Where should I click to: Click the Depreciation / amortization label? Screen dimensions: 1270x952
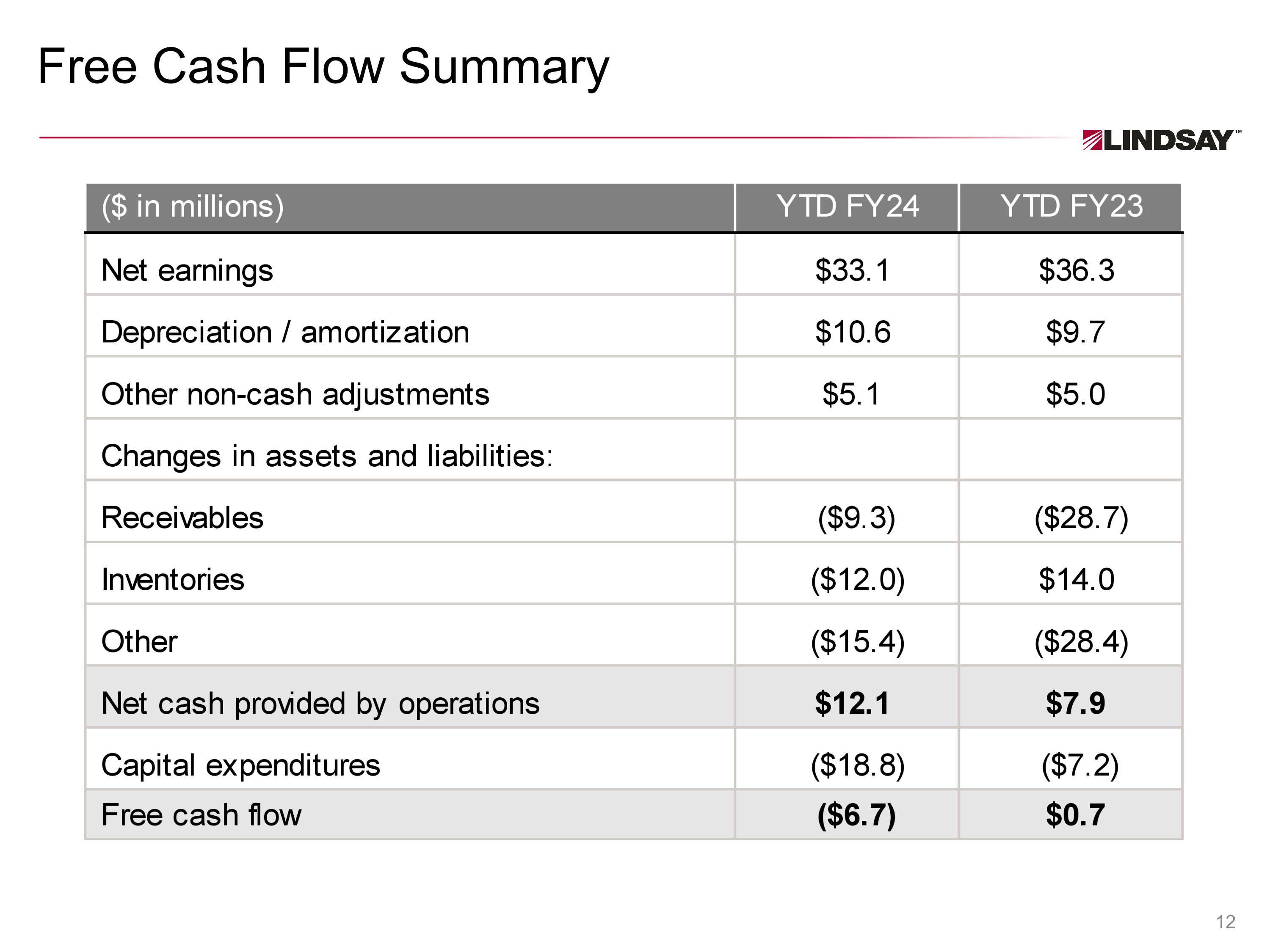click(x=285, y=332)
